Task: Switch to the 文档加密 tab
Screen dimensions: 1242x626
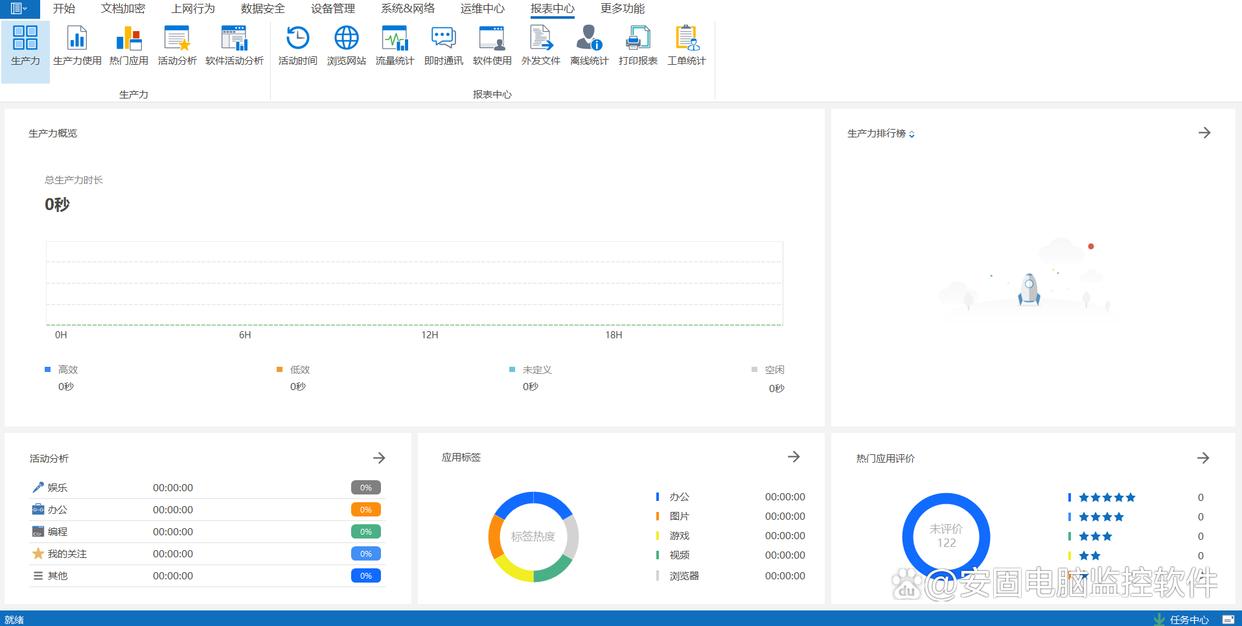Action: [123, 8]
